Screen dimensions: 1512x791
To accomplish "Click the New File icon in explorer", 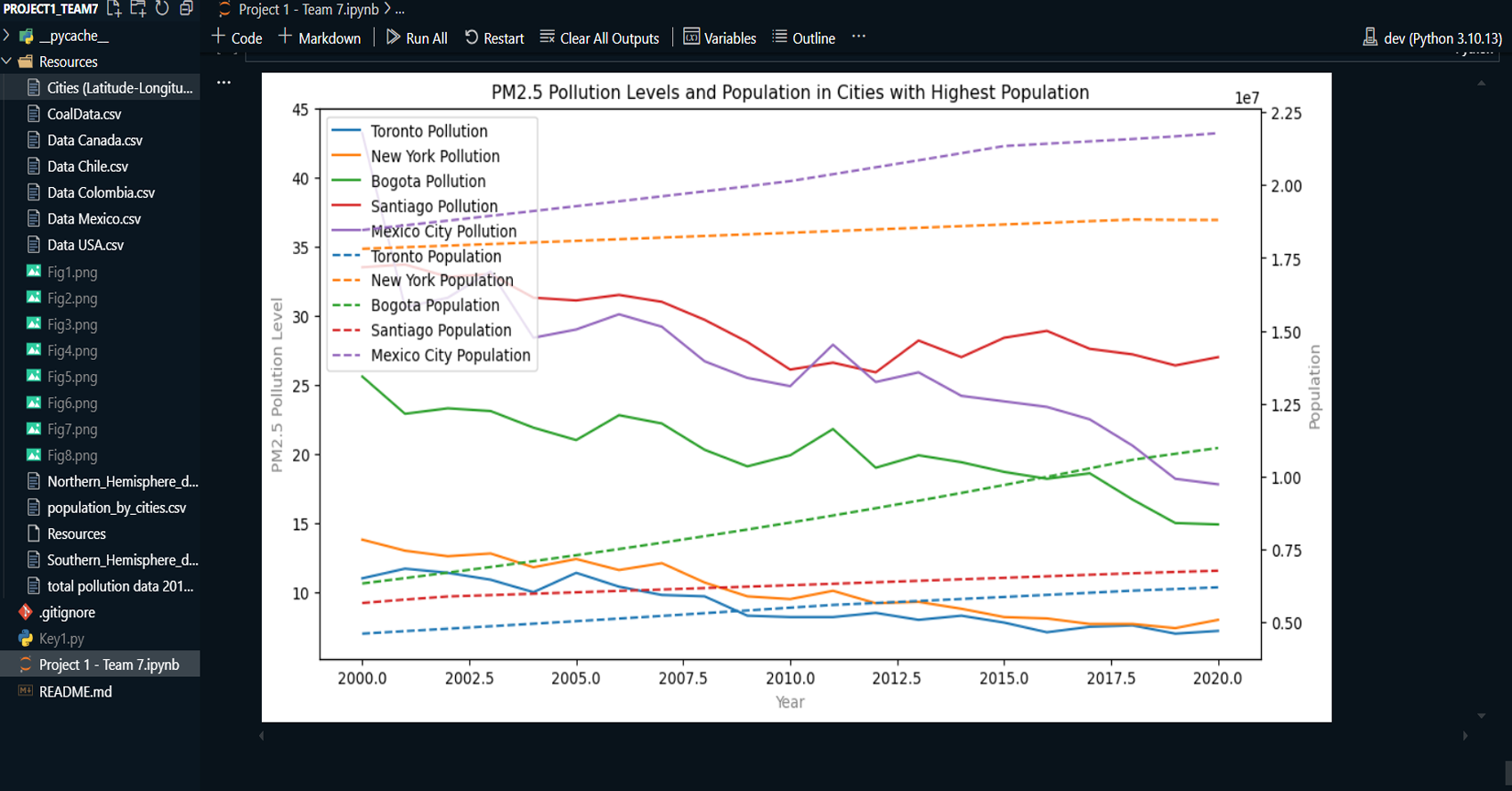I will pyautogui.click(x=114, y=9).
